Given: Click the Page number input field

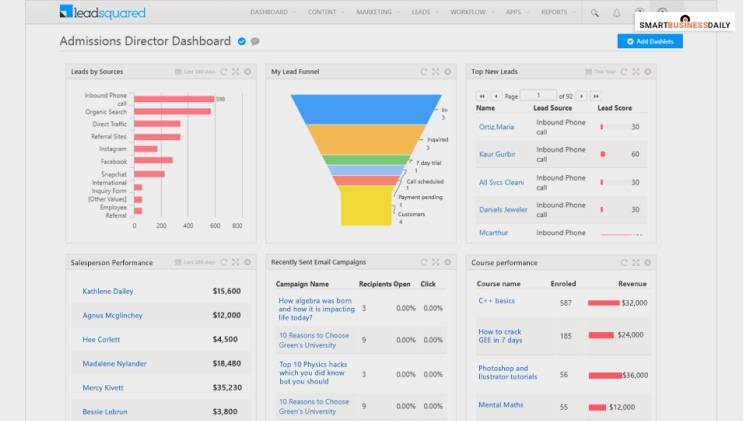Looking at the screenshot, I should coord(538,95).
